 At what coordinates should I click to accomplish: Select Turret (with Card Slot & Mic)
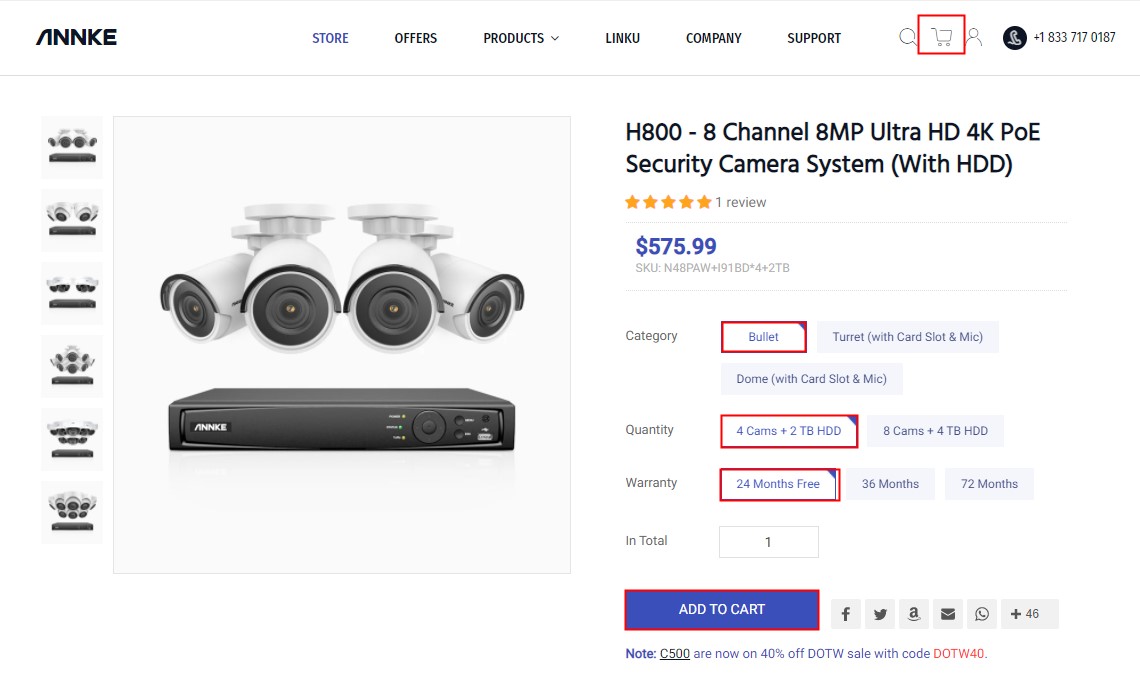click(907, 337)
